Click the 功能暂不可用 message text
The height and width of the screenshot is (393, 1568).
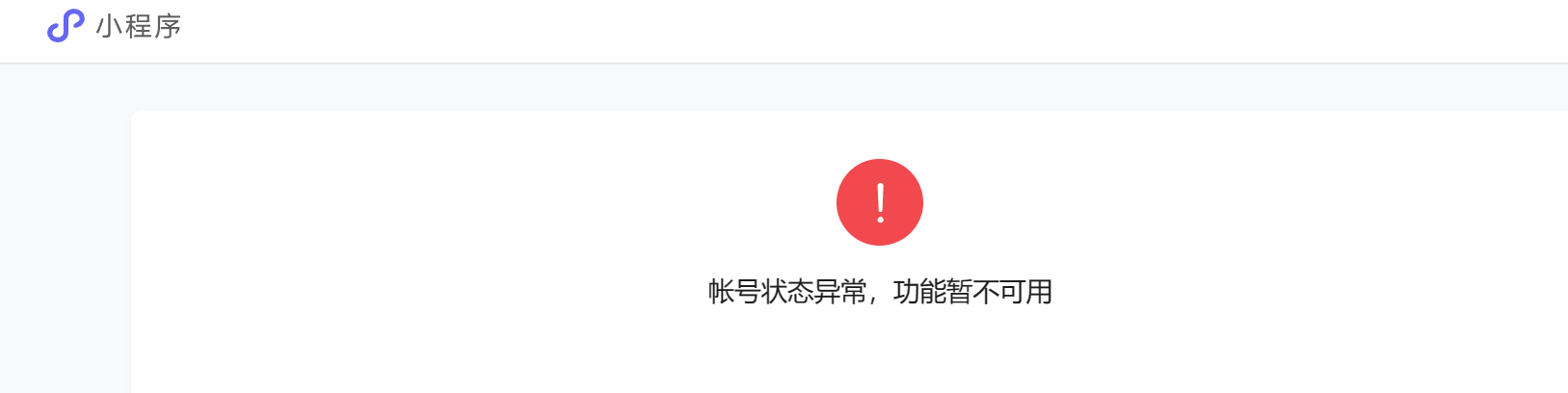pyautogui.click(x=972, y=292)
